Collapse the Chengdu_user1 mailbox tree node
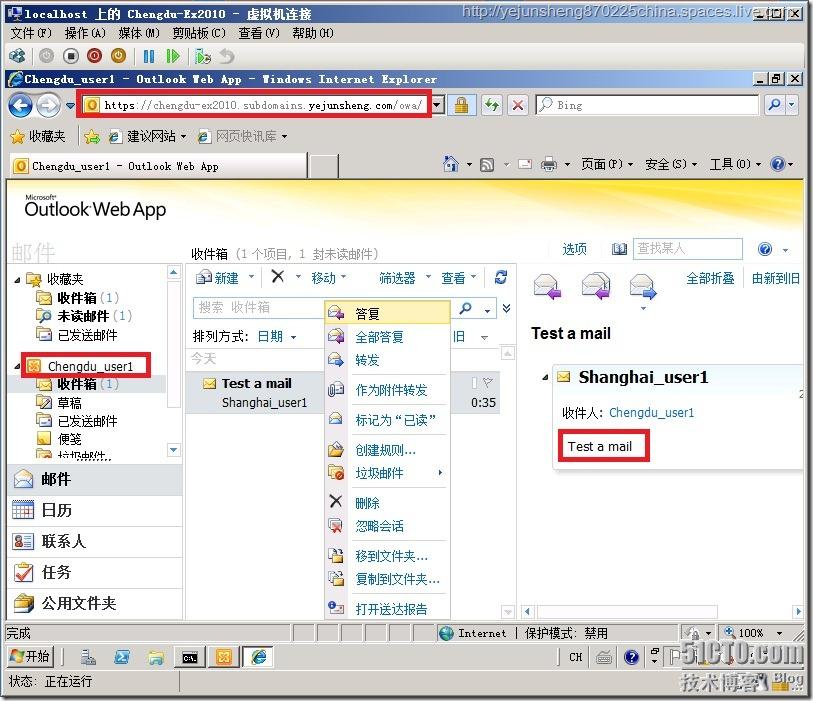 [17, 366]
